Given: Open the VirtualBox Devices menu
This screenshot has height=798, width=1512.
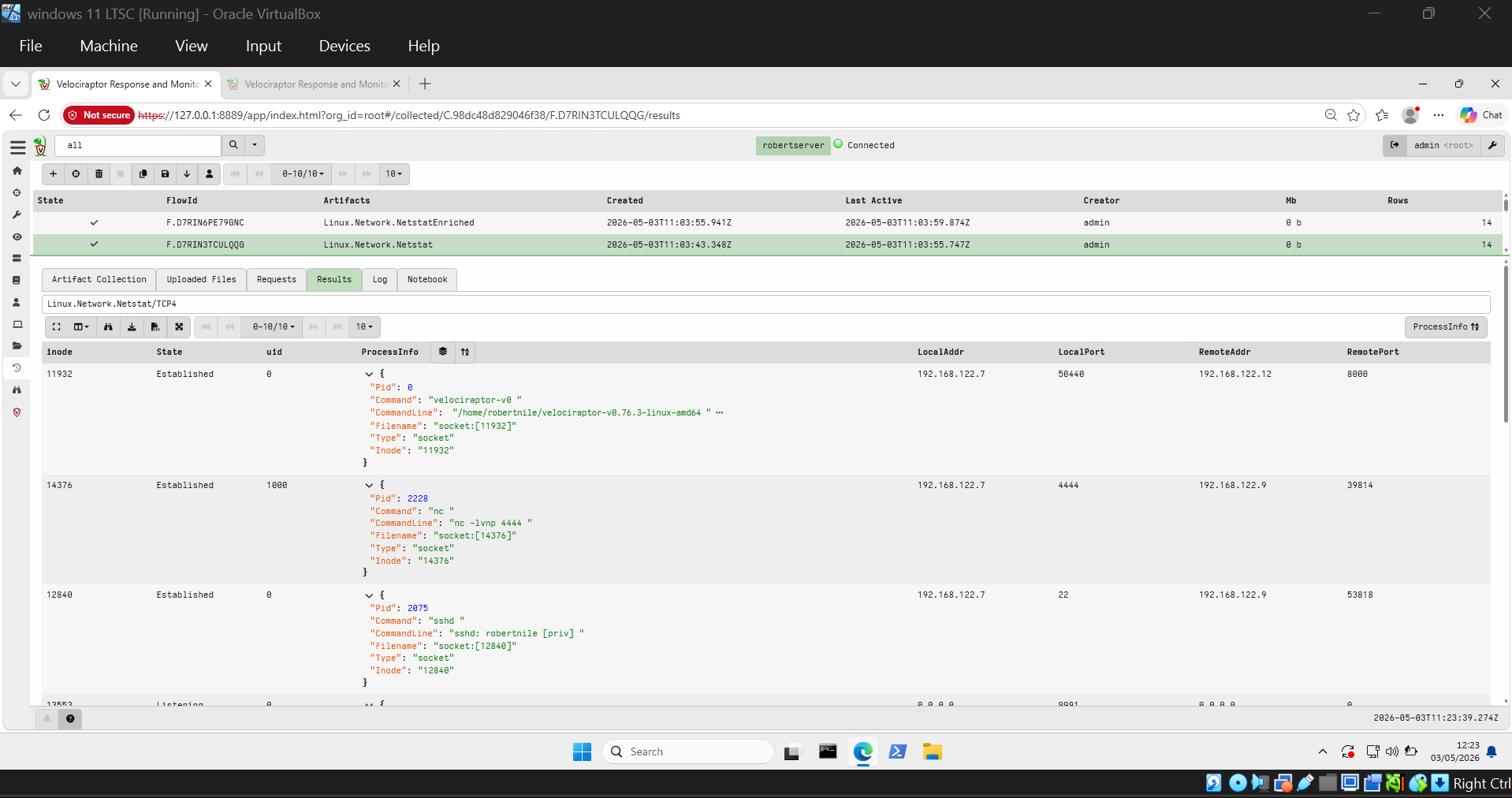Looking at the screenshot, I should click(344, 46).
